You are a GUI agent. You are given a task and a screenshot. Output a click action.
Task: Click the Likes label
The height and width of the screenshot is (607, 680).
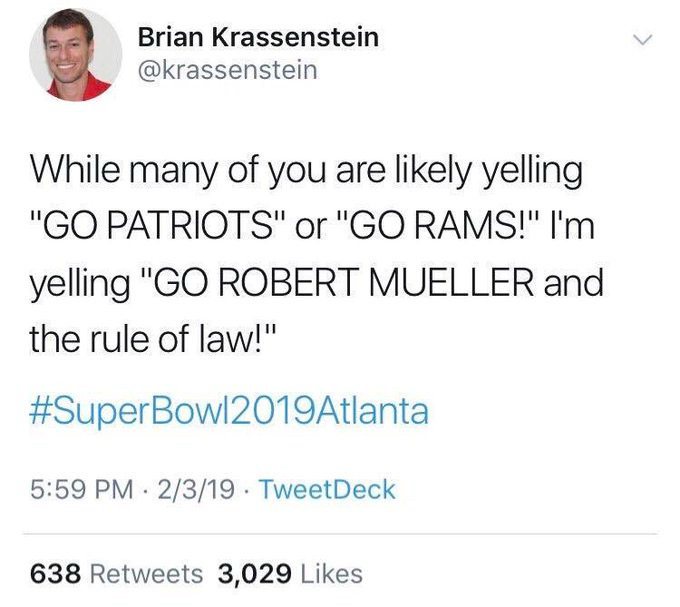330,574
